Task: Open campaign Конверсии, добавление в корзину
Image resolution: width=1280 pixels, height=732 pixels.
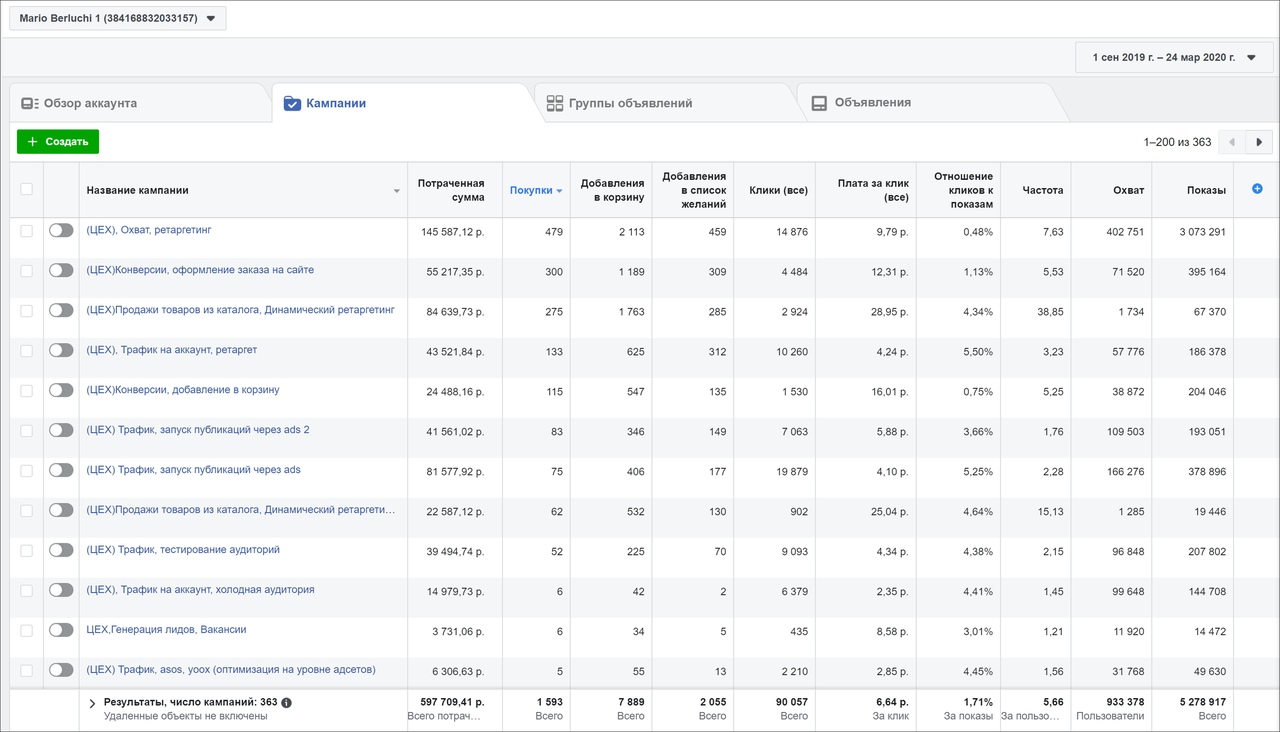Action: pos(183,390)
